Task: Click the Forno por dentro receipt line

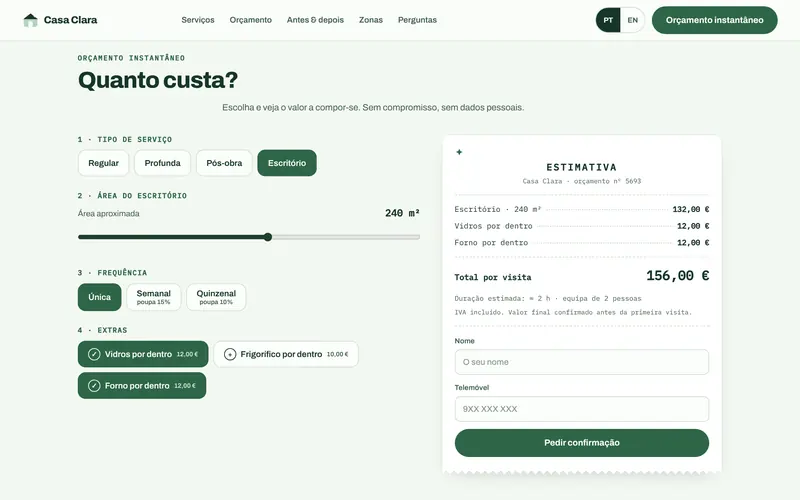Action: click(582, 243)
